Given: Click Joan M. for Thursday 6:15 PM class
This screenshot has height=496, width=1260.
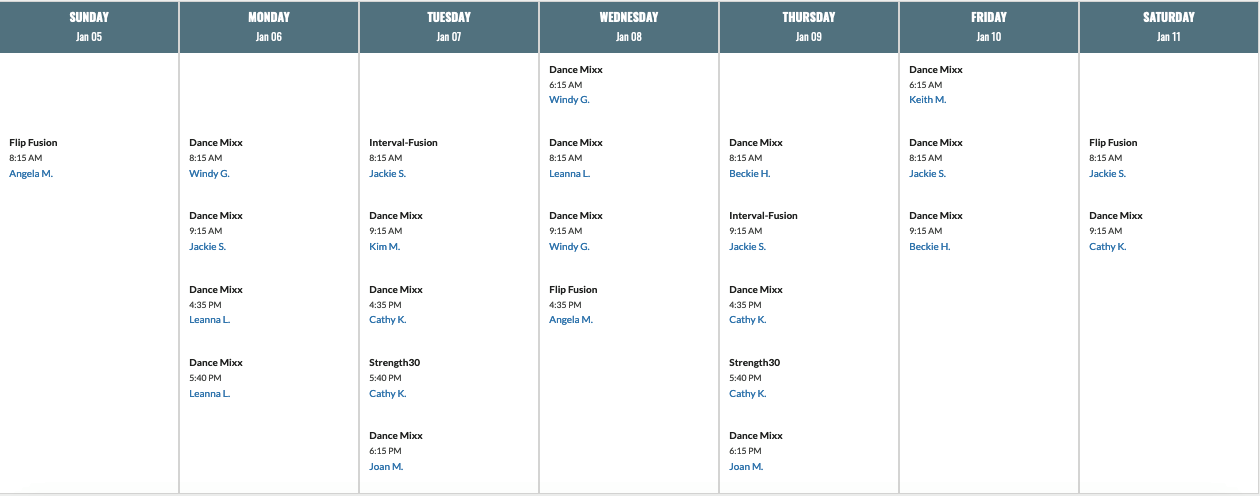Looking at the screenshot, I should pyautogui.click(x=746, y=466).
